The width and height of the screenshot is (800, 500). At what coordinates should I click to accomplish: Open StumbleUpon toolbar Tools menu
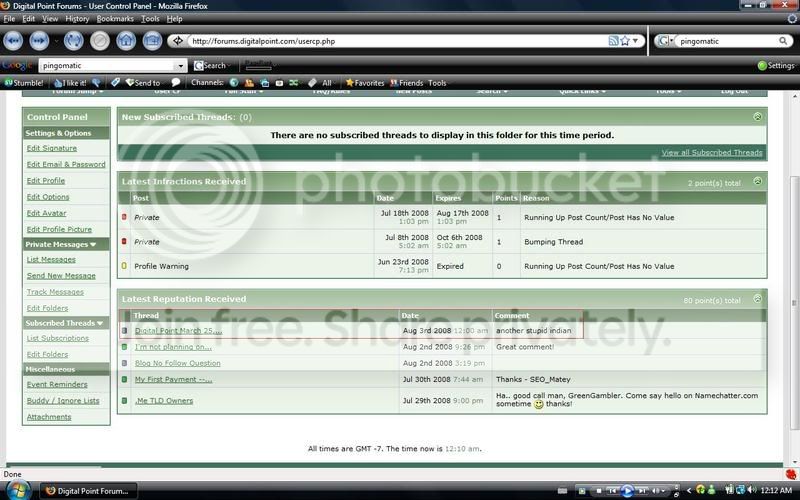(x=437, y=83)
